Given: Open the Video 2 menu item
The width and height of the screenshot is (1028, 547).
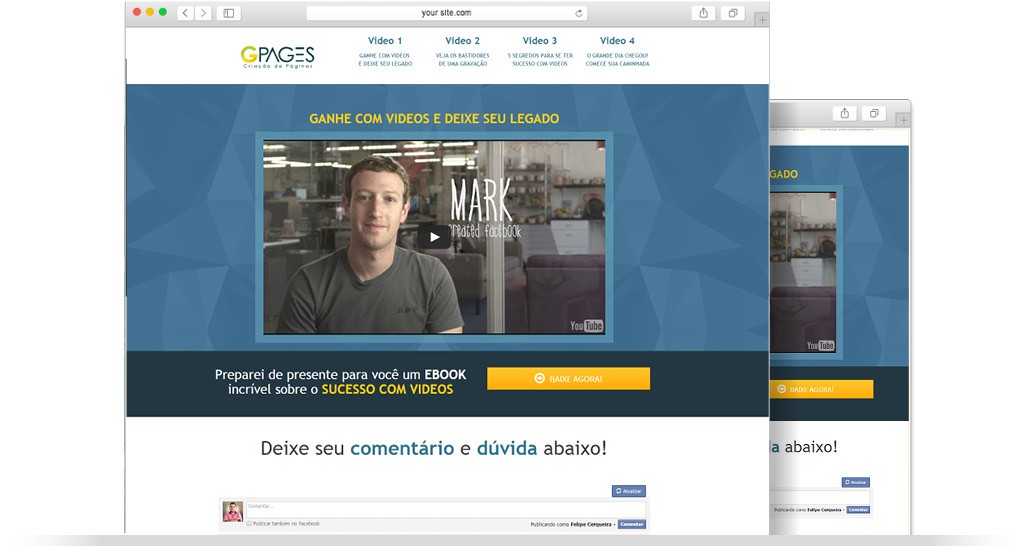Looking at the screenshot, I should point(462,41).
